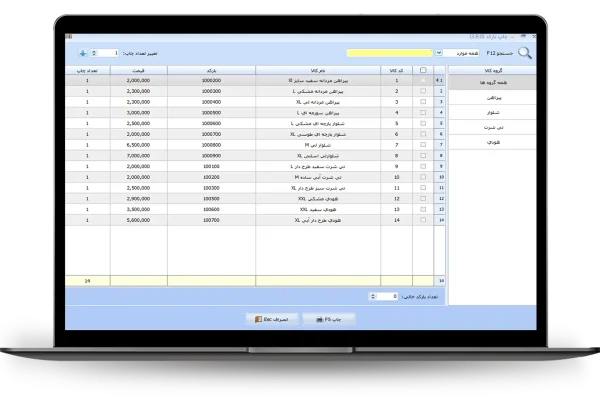The height and width of the screenshot is (400, 600).
Task: Sort by the قیمت column header
Action: click(139, 70)
